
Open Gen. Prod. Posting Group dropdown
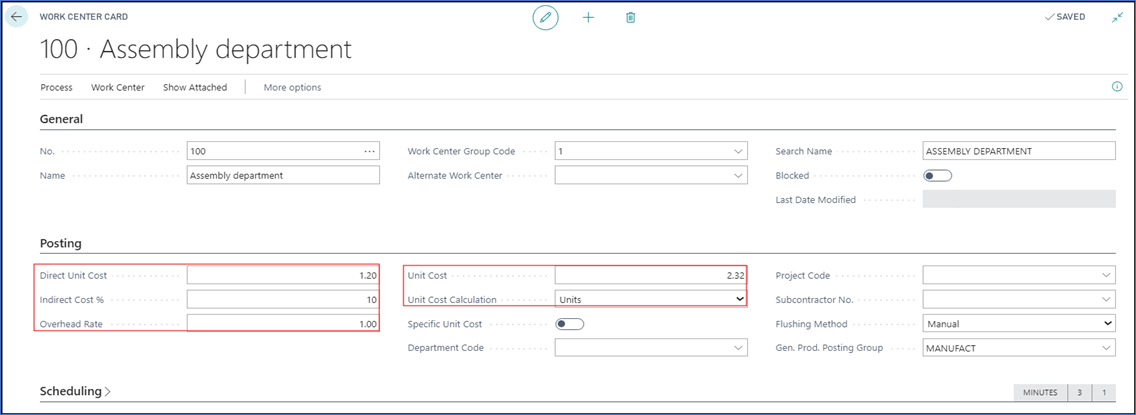pyautogui.click(x=1106, y=348)
